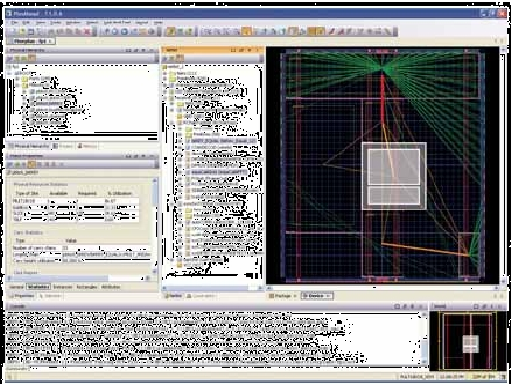Click the red pencil draw toolbar icon
Viewport: 512px width, 384px height.
tap(332, 32)
